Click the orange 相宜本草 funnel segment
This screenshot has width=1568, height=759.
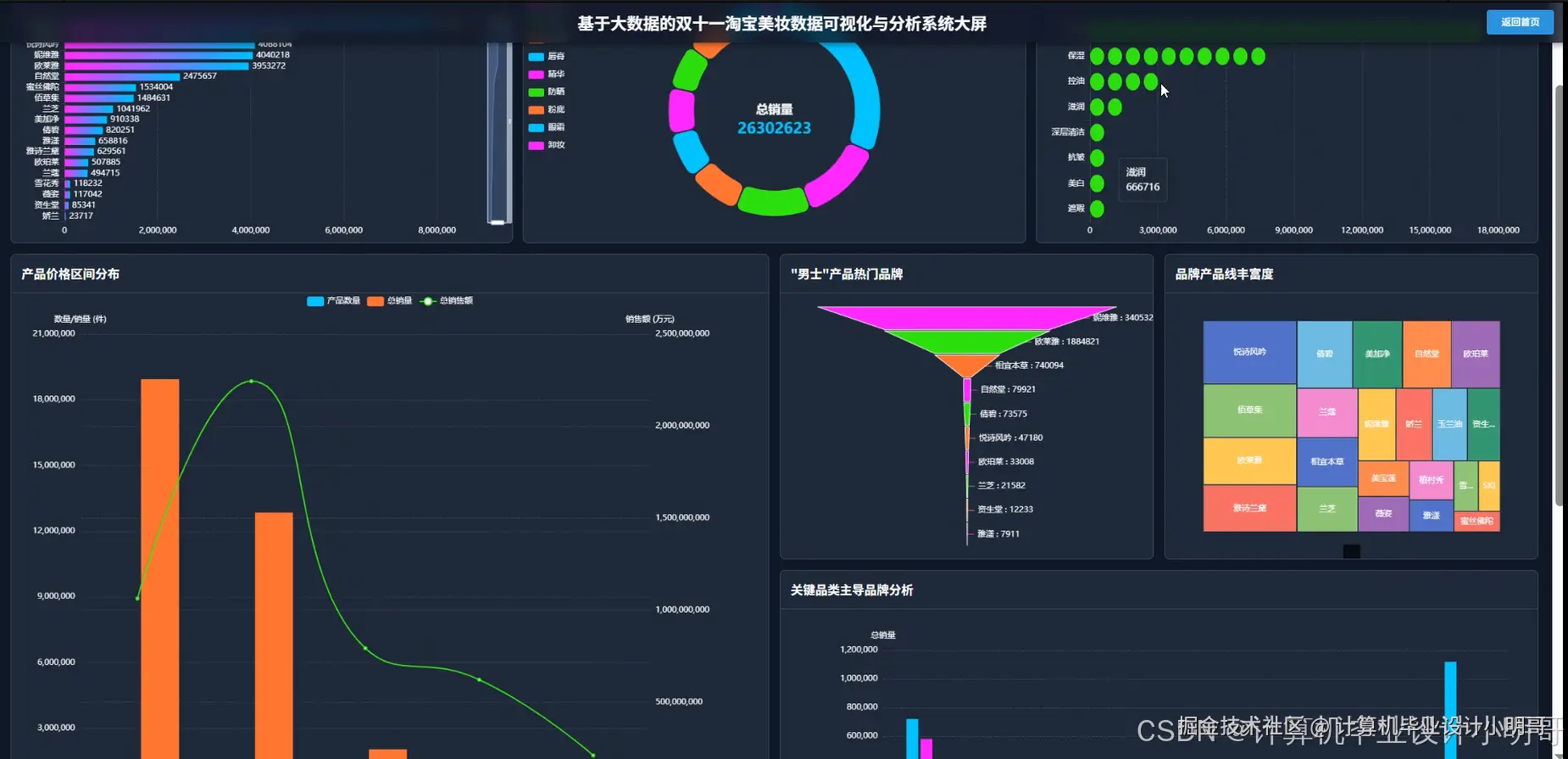(x=966, y=365)
